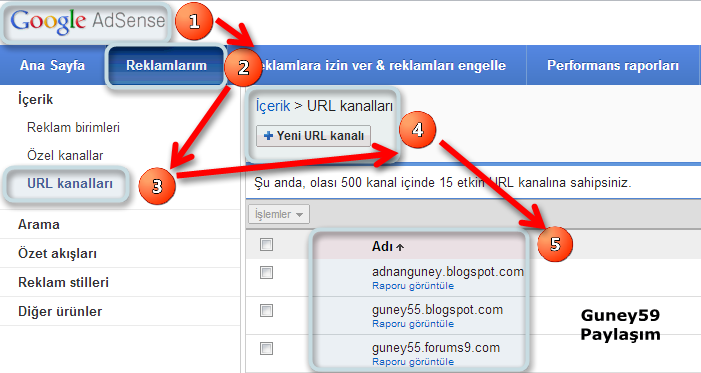Screen dimensions: 701x373
Task: Open Reklam stilleri sidebar section
Action: coord(63,282)
